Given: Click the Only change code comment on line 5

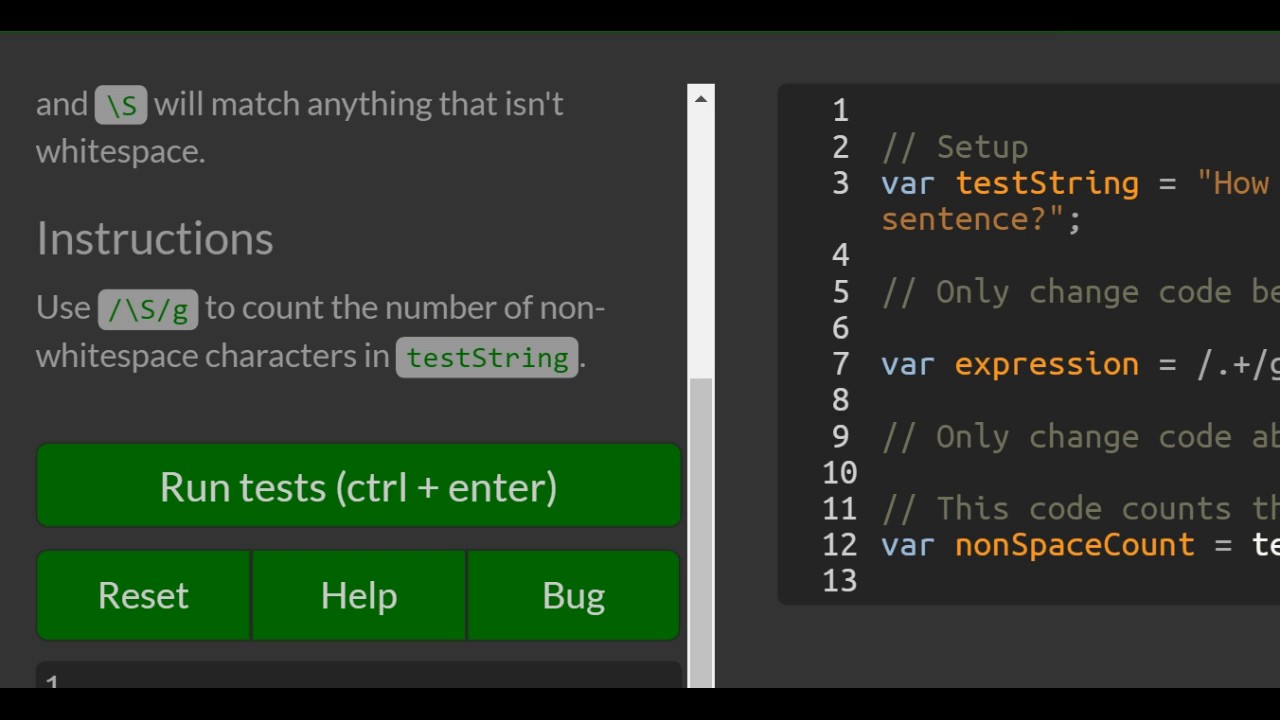Looking at the screenshot, I should click(1080, 292).
